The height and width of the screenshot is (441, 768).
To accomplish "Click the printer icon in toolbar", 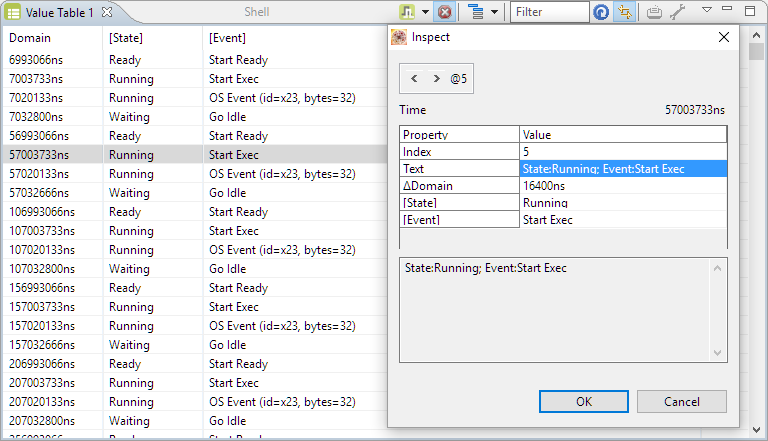I will (654, 12).
